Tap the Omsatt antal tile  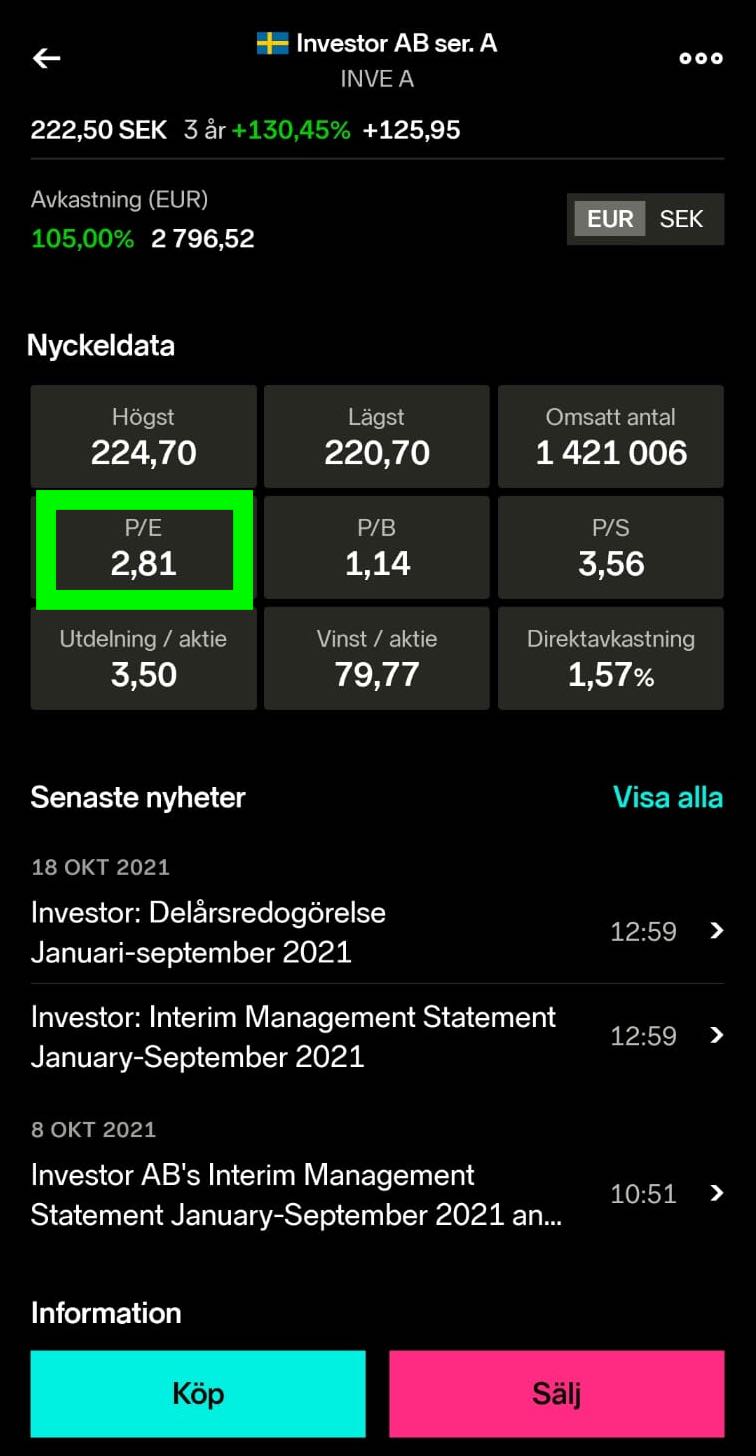point(610,437)
